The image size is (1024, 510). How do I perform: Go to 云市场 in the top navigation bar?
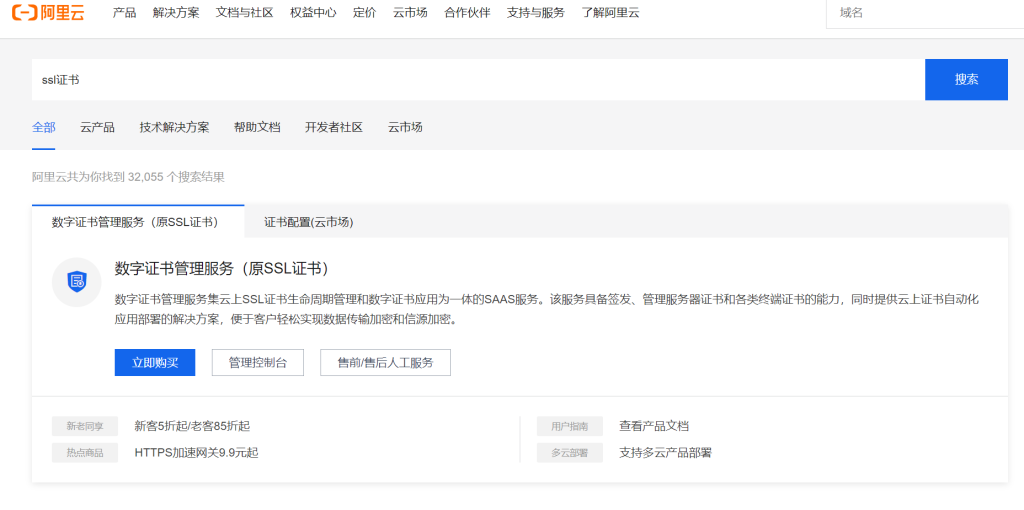point(410,13)
